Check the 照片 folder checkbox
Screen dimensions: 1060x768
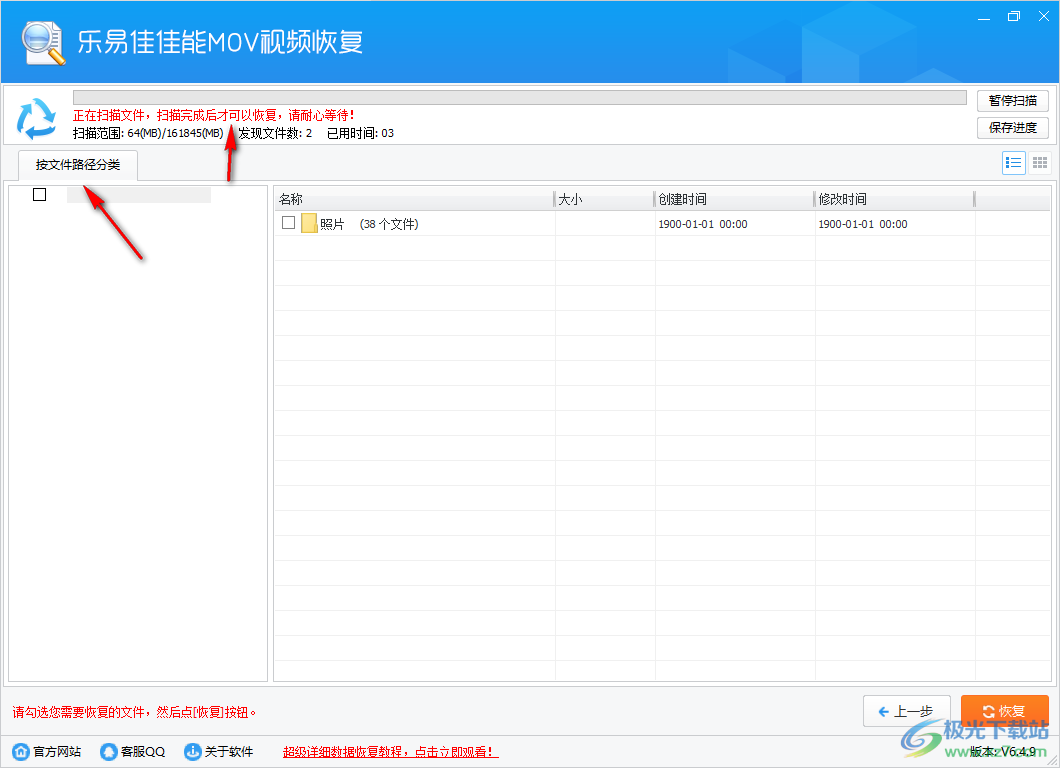click(x=288, y=222)
